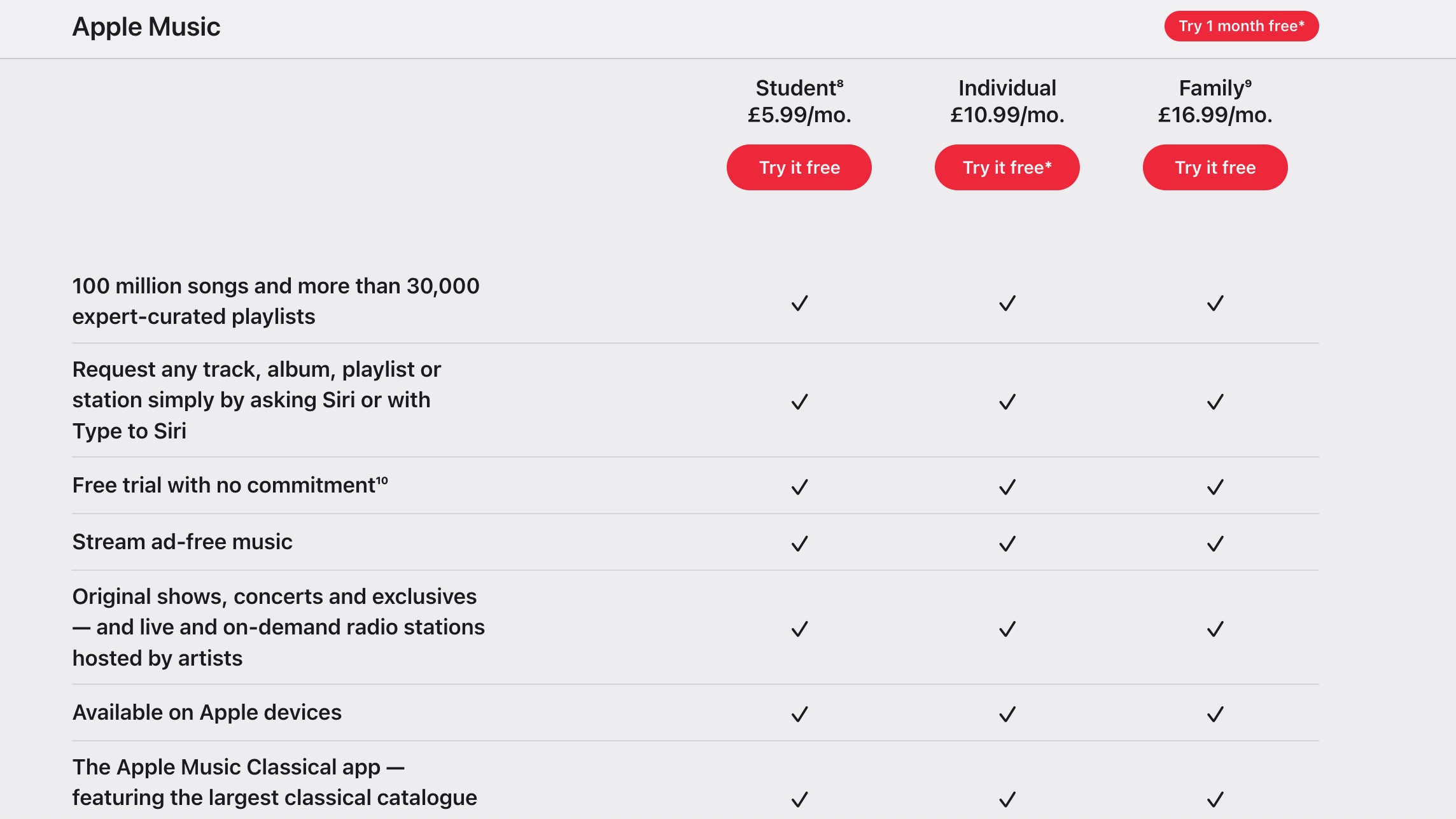Select the Family £16.99/mo. plan heading
Viewport: 1456px width, 819px height.
[1215, 101]
